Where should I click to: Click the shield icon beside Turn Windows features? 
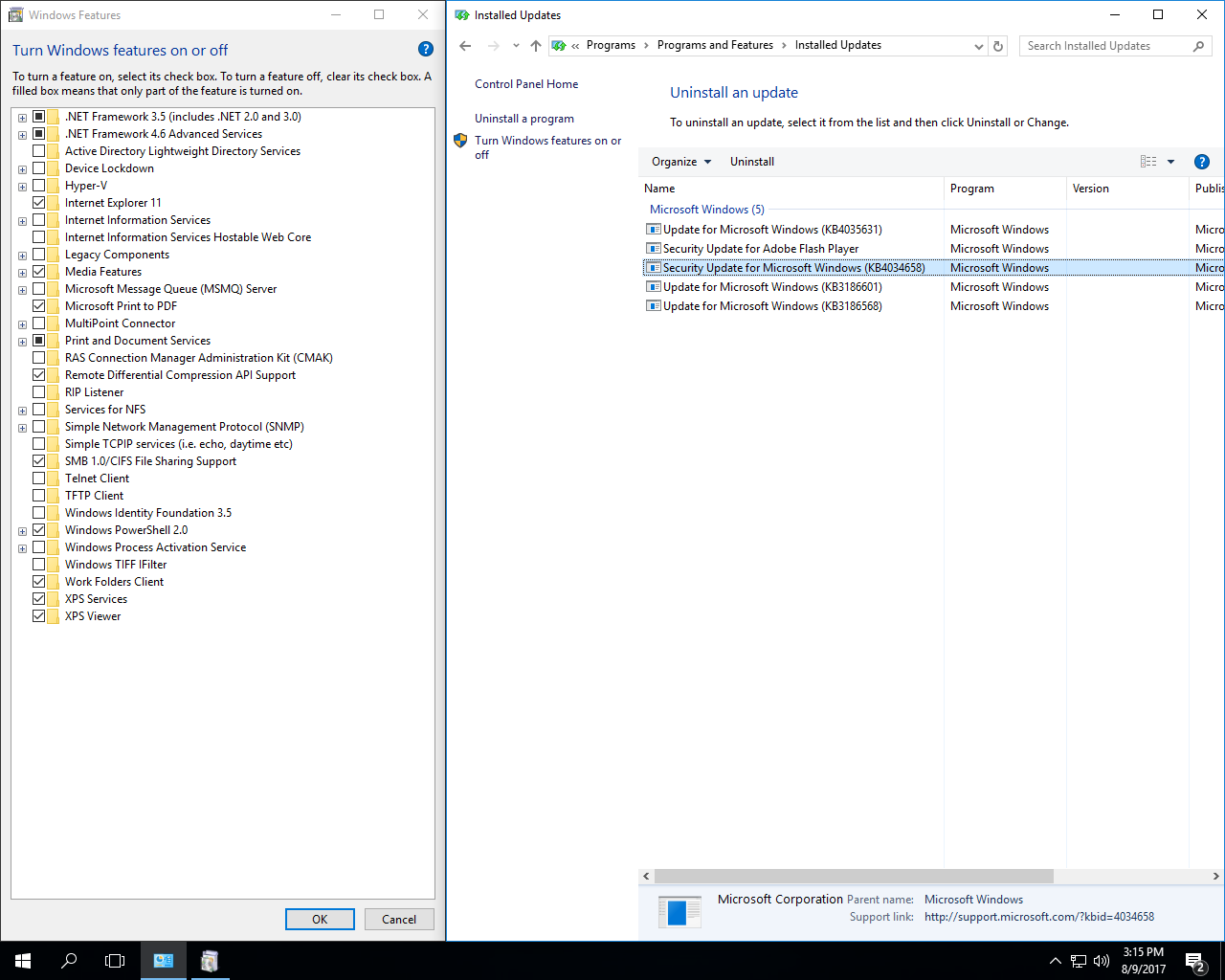click(460, 141)
